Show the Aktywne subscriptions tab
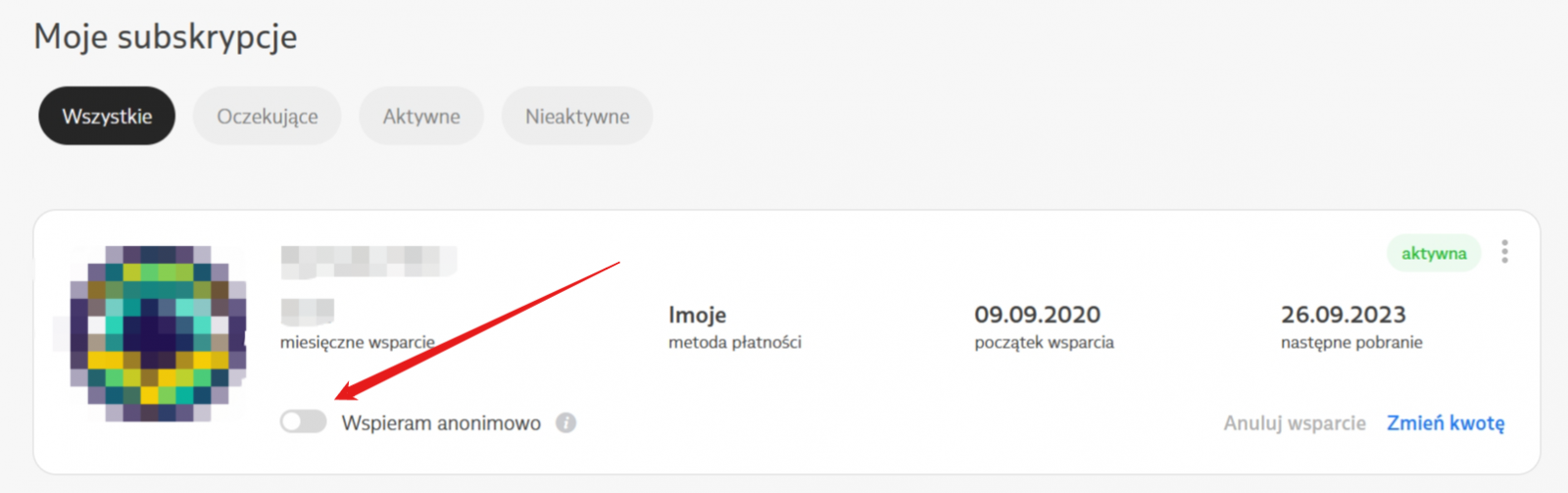Screen dimensions: 1568x493 [420, 116]
